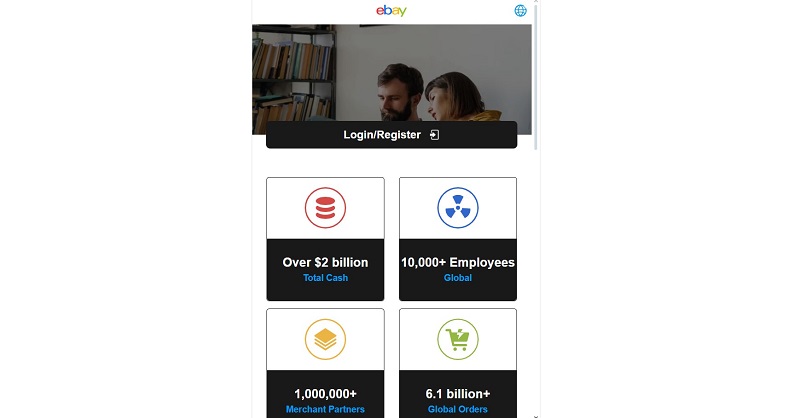Select the 10,000+ Employees heading
Viewport: 800px width, 418px height.
click(458, 262)
